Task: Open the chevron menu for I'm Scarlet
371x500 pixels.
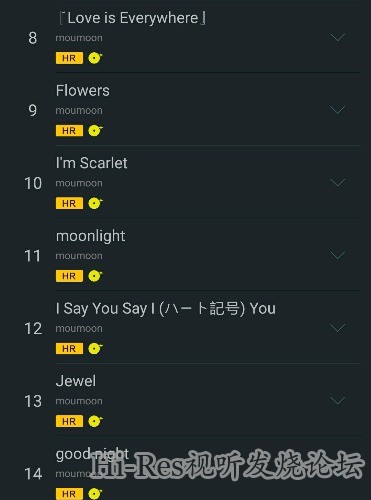Action: click(337, 183)
